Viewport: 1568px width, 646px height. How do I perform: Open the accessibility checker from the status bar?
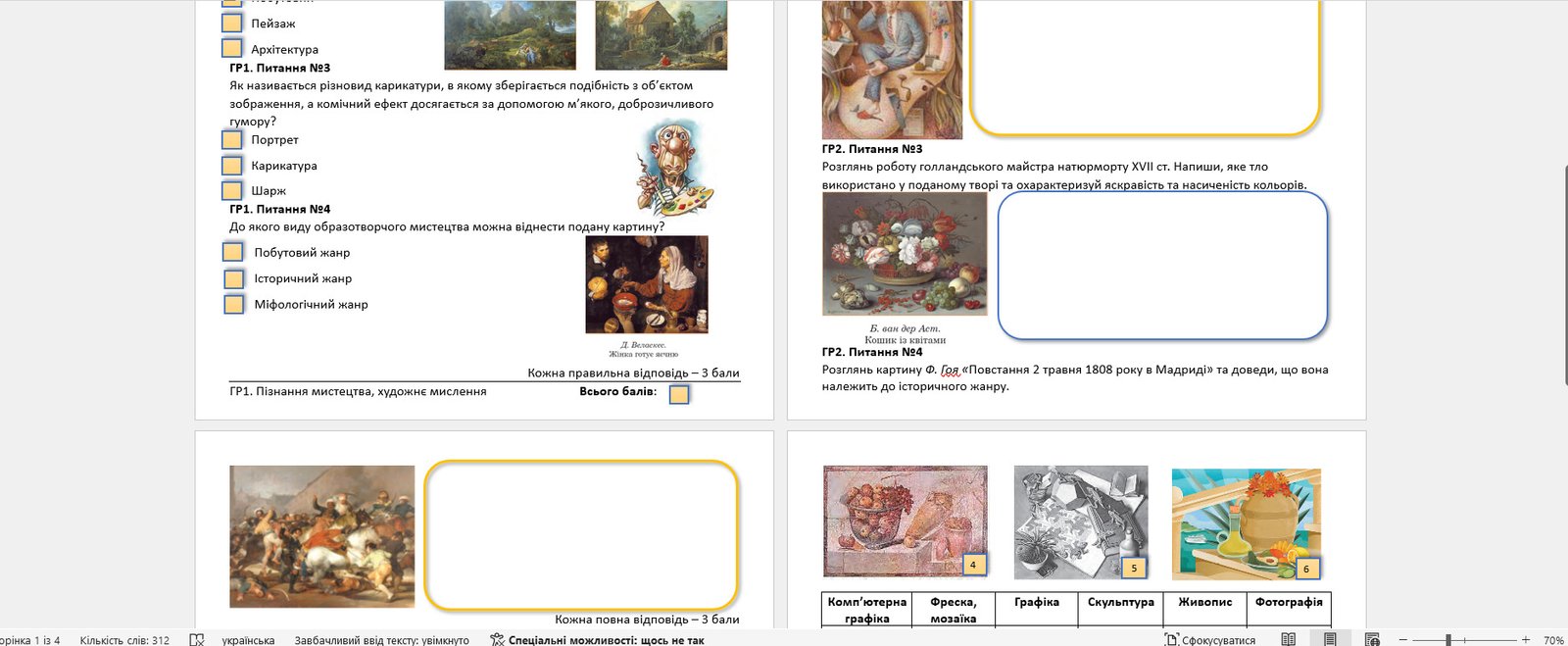click(597, 639)
